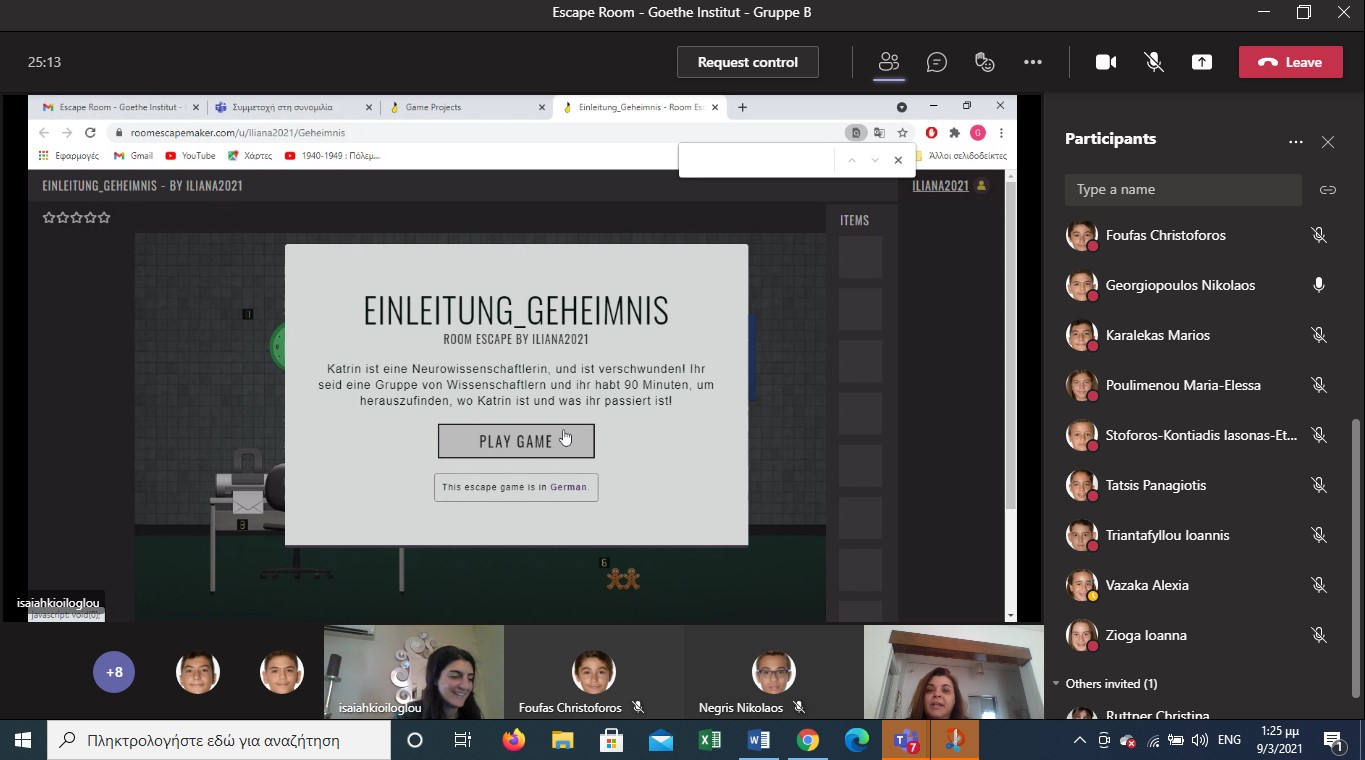Click the Participants list vertical scrollbar
1365x760 pixels.
(x=1356, y=550)
